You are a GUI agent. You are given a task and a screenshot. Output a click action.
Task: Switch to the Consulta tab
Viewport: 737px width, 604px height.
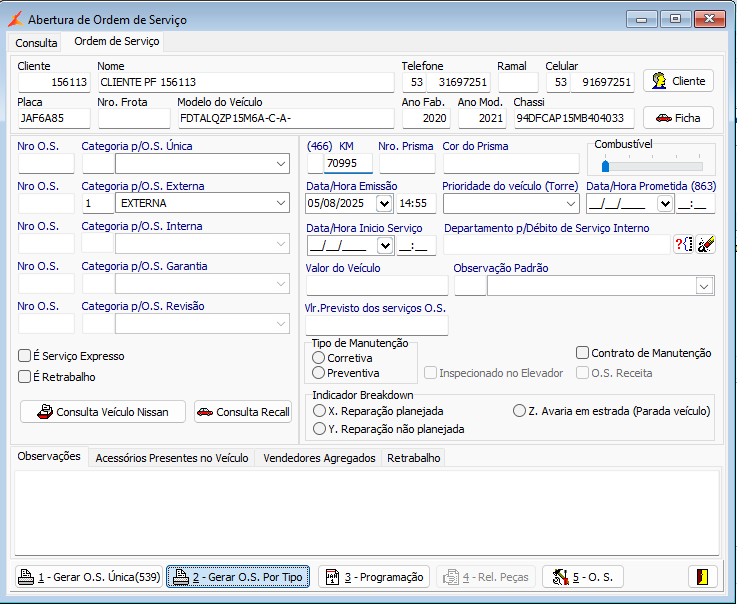coord(36,43)
